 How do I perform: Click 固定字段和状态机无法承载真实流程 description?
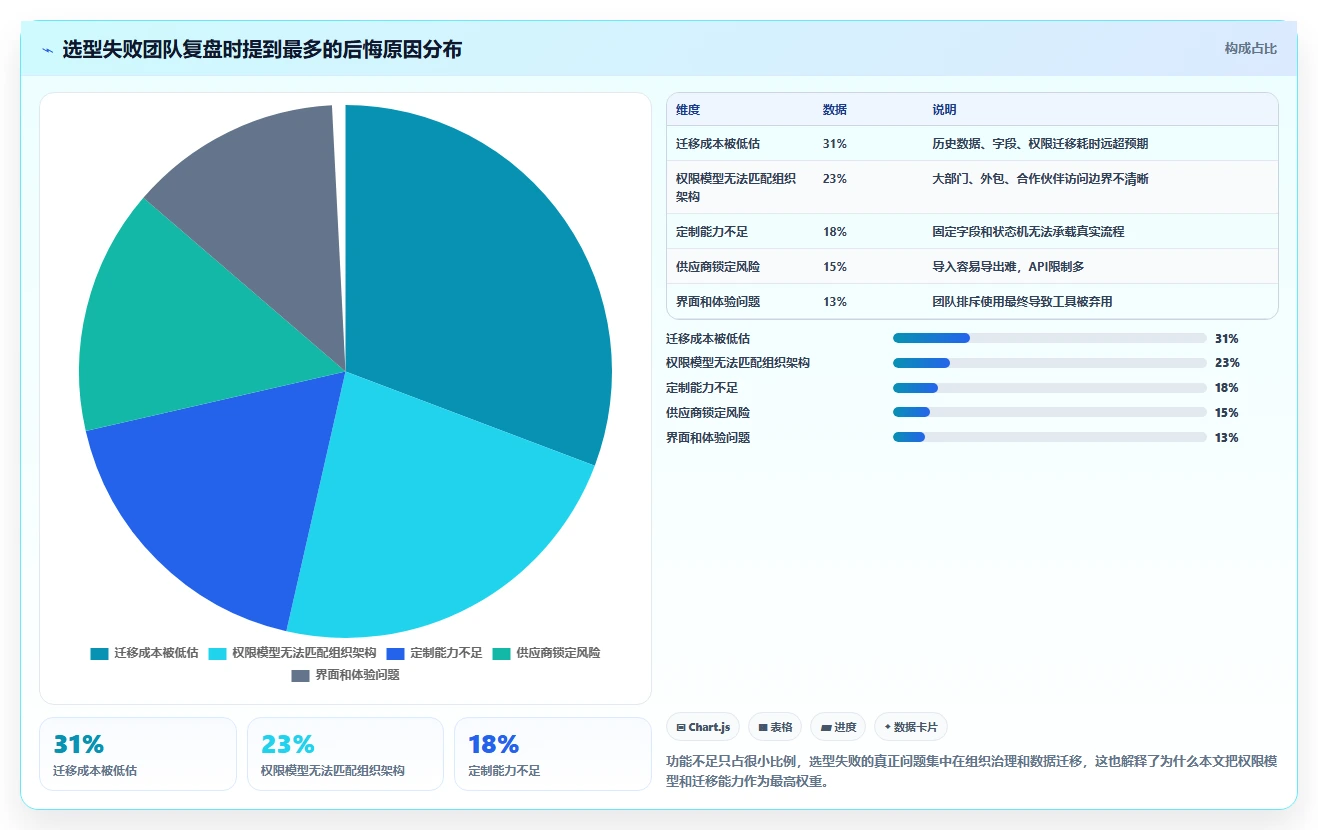[x=1028, y=232]
